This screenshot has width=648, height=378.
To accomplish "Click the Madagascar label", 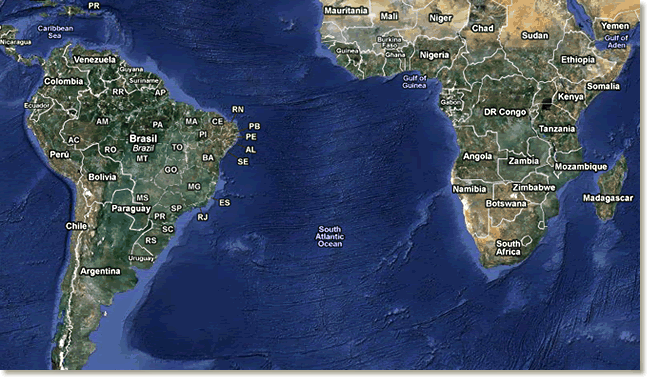I will point(608,198).
